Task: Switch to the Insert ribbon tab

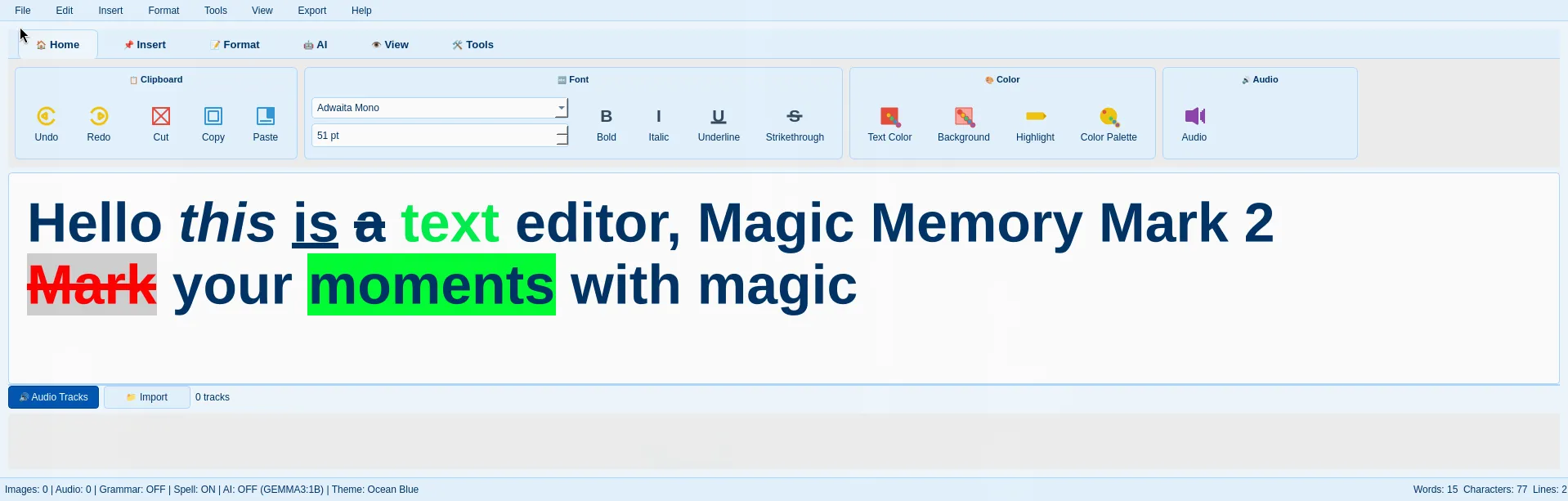Action: pyautogui.click(x=145, y=45)
